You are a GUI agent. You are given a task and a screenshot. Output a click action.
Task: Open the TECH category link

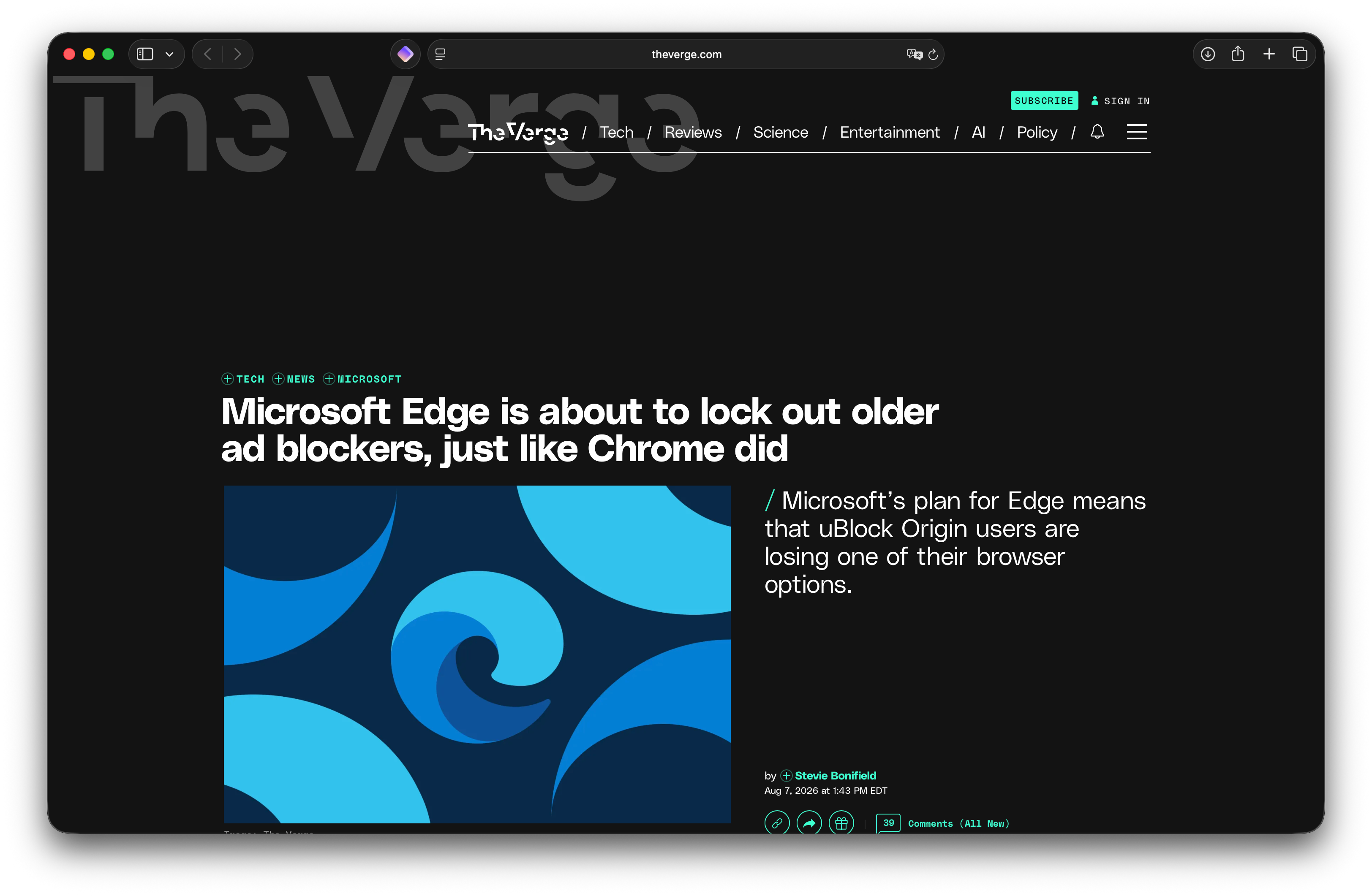tap(250, 379)
